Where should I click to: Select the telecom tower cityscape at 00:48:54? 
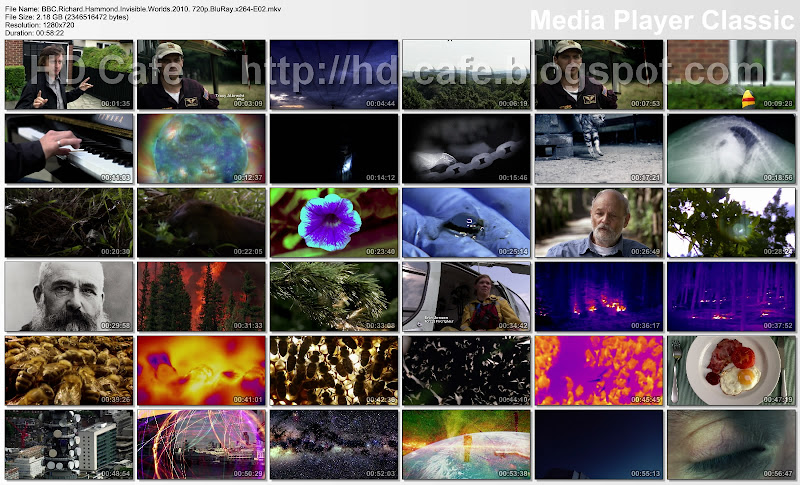coord(69,444)
